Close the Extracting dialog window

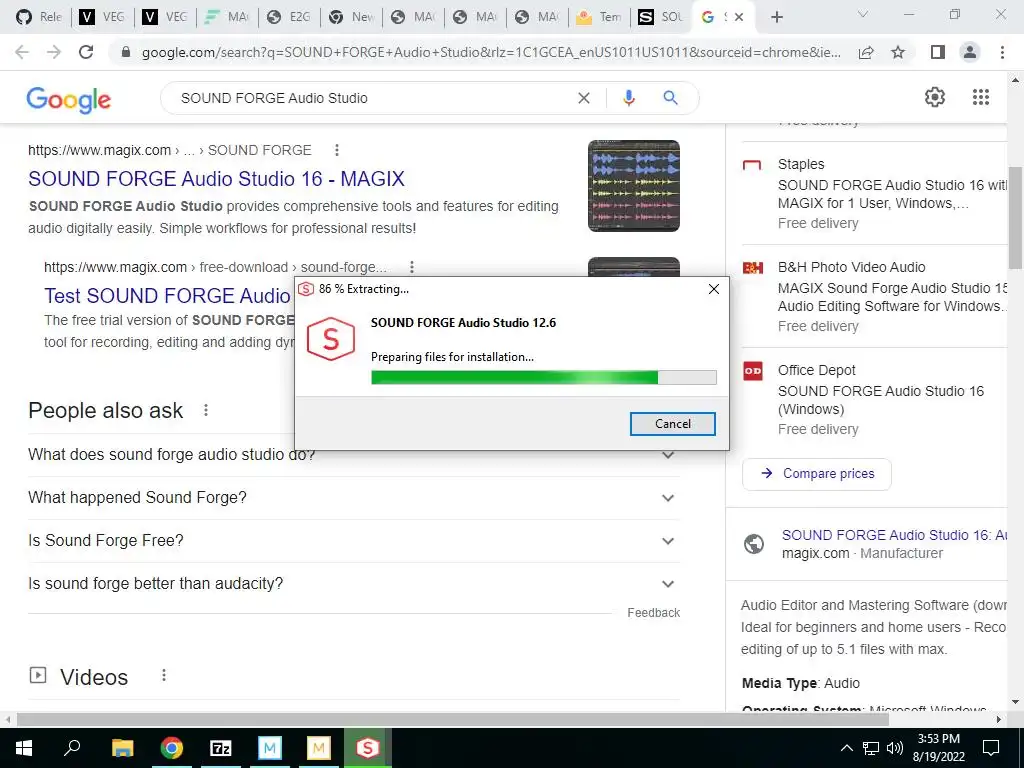tap(714, 289)
